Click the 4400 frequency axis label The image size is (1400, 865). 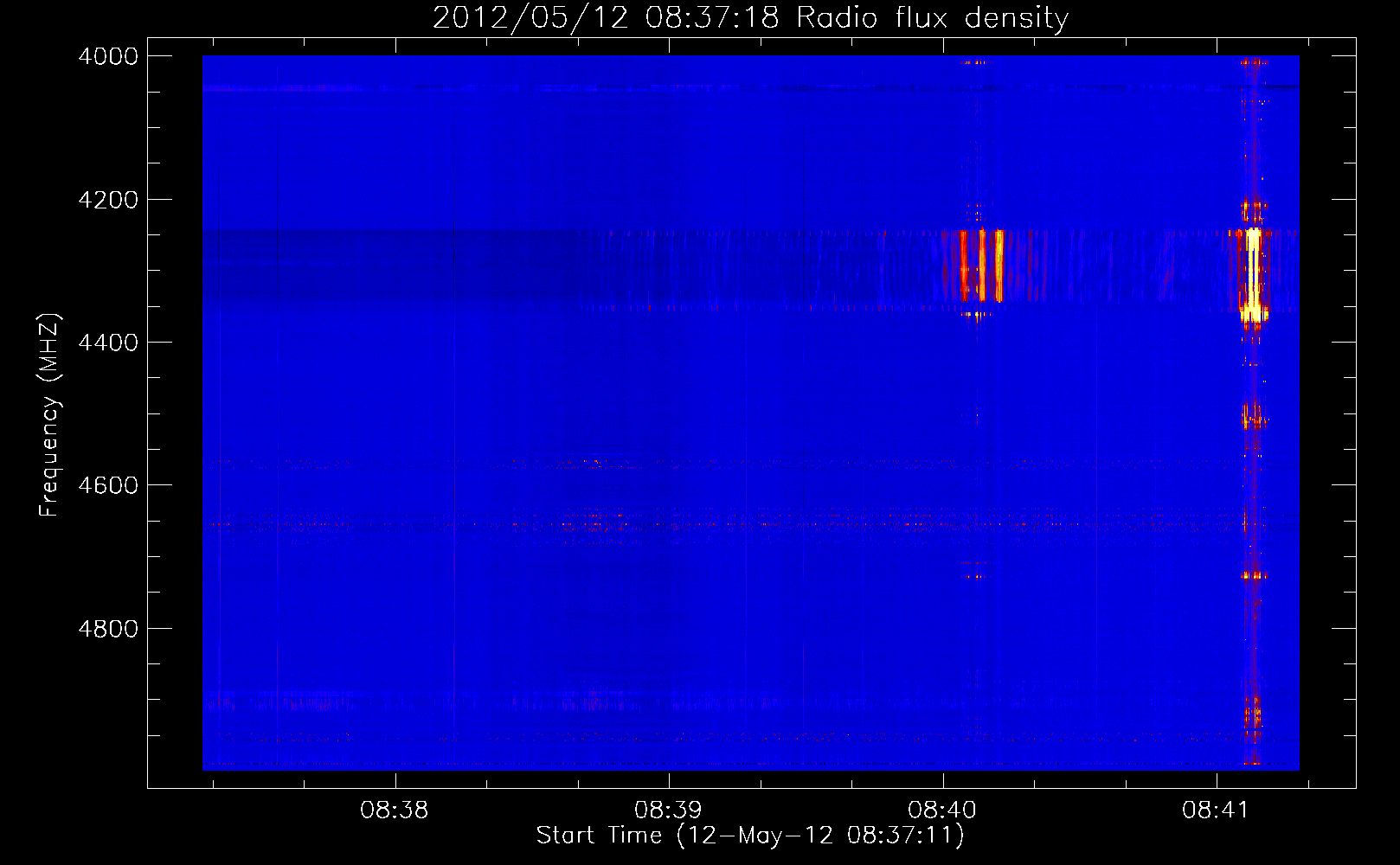point(108,343)
